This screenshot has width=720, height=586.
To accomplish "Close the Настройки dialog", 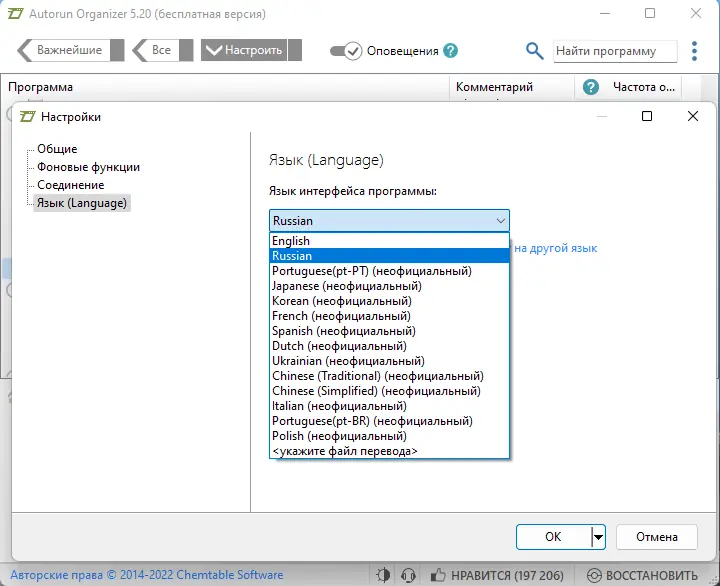I will [692, 116].
